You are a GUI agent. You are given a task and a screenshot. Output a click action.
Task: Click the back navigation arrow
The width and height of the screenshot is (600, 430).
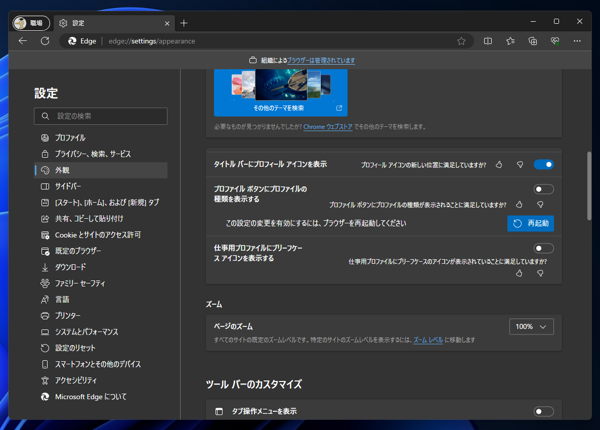pyautogui.click(x=23, y=41)
